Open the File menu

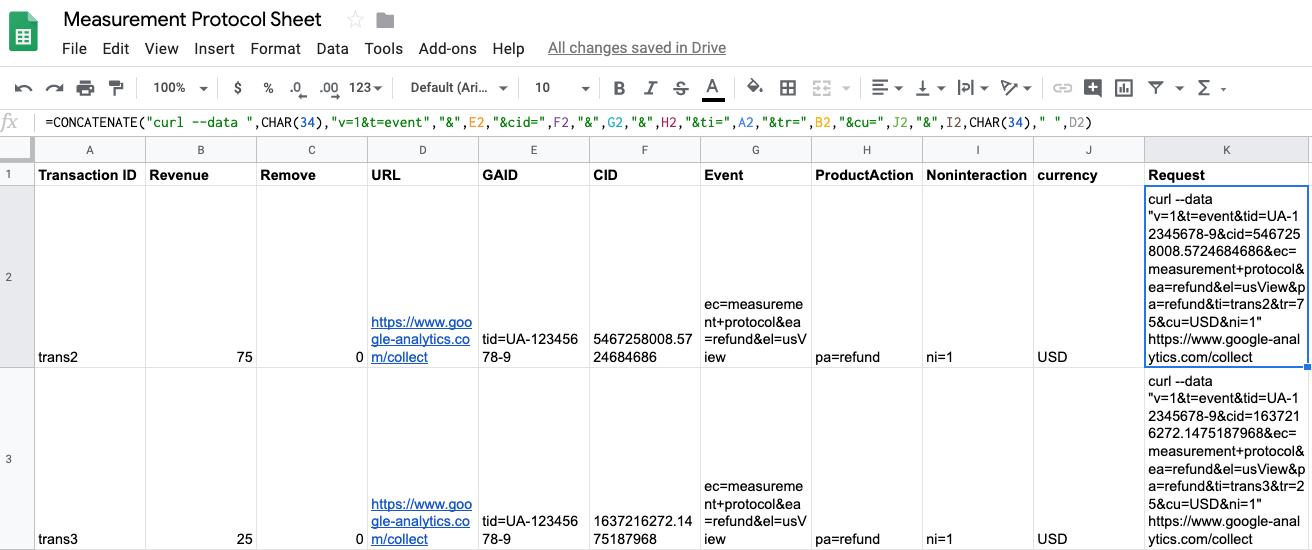[74, 48]
